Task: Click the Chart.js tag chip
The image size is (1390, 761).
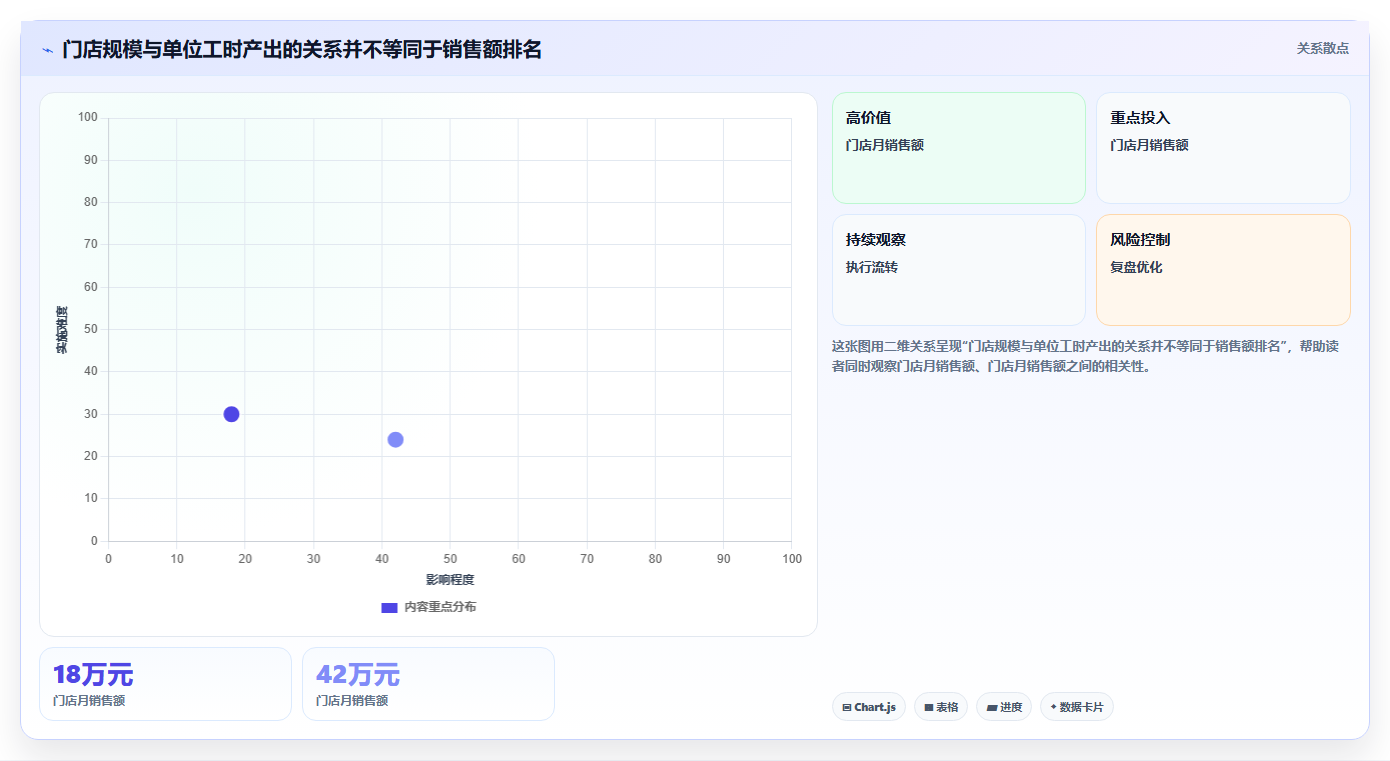Action: [x=869, y=707]
